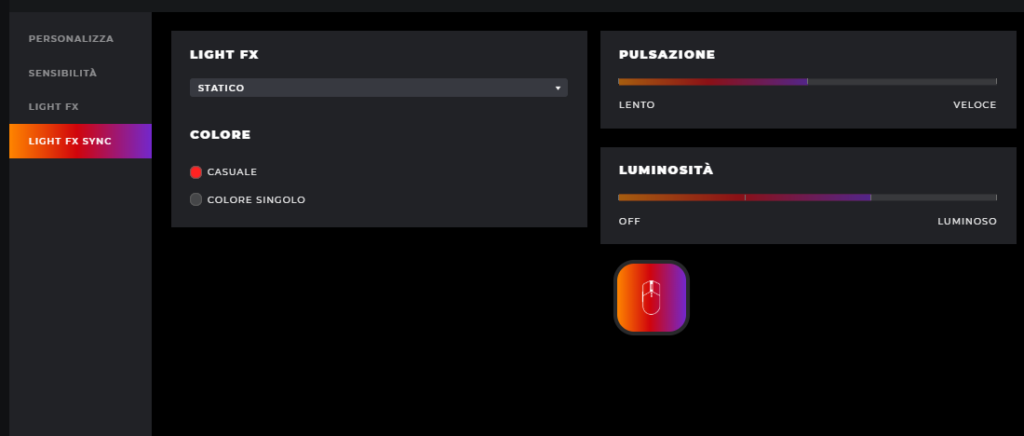Screen dimensions: 1024x436
Task: Select the Casuale color radio button
Action: coord(196,172)
